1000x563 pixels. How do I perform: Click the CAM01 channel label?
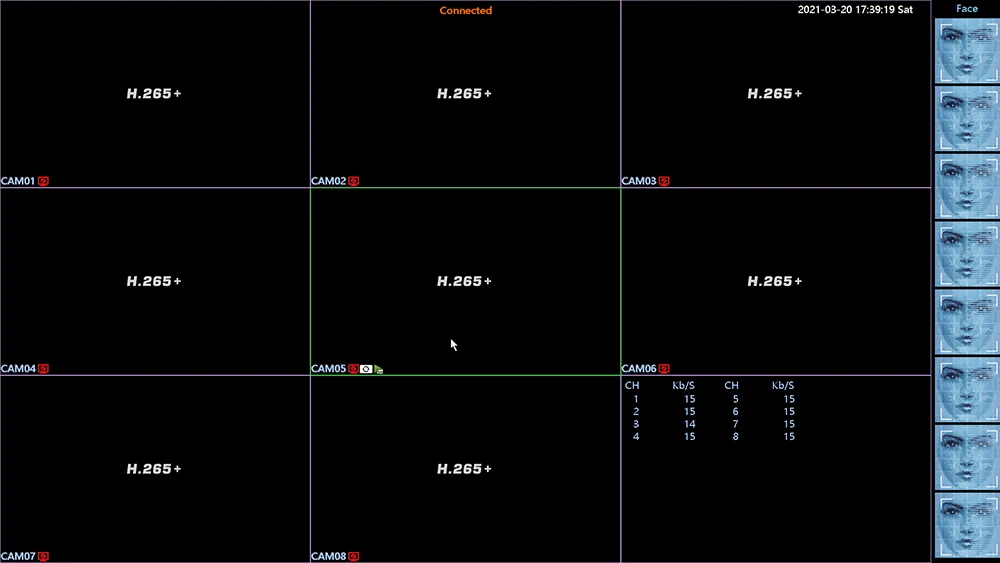tap(18, 181)
